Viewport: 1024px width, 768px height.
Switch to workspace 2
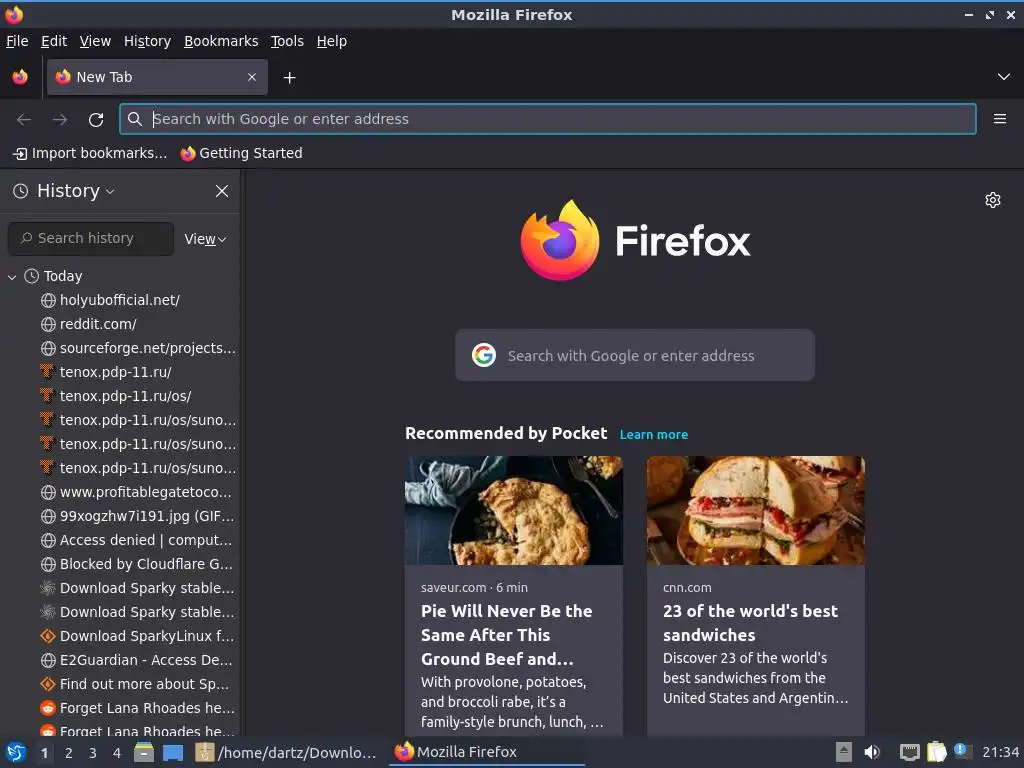[x=69, y=753]
